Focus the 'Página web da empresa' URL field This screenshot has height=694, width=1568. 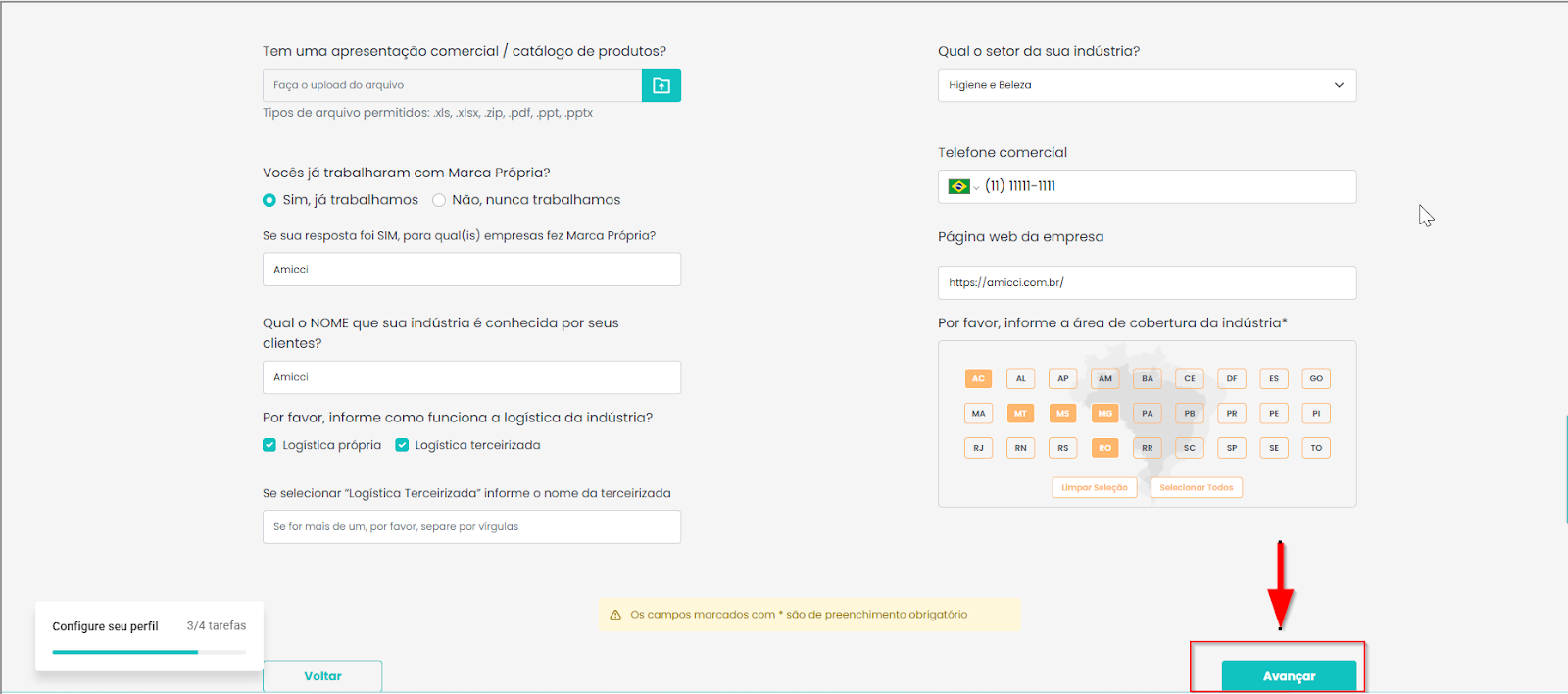[x=1147, y=282]
